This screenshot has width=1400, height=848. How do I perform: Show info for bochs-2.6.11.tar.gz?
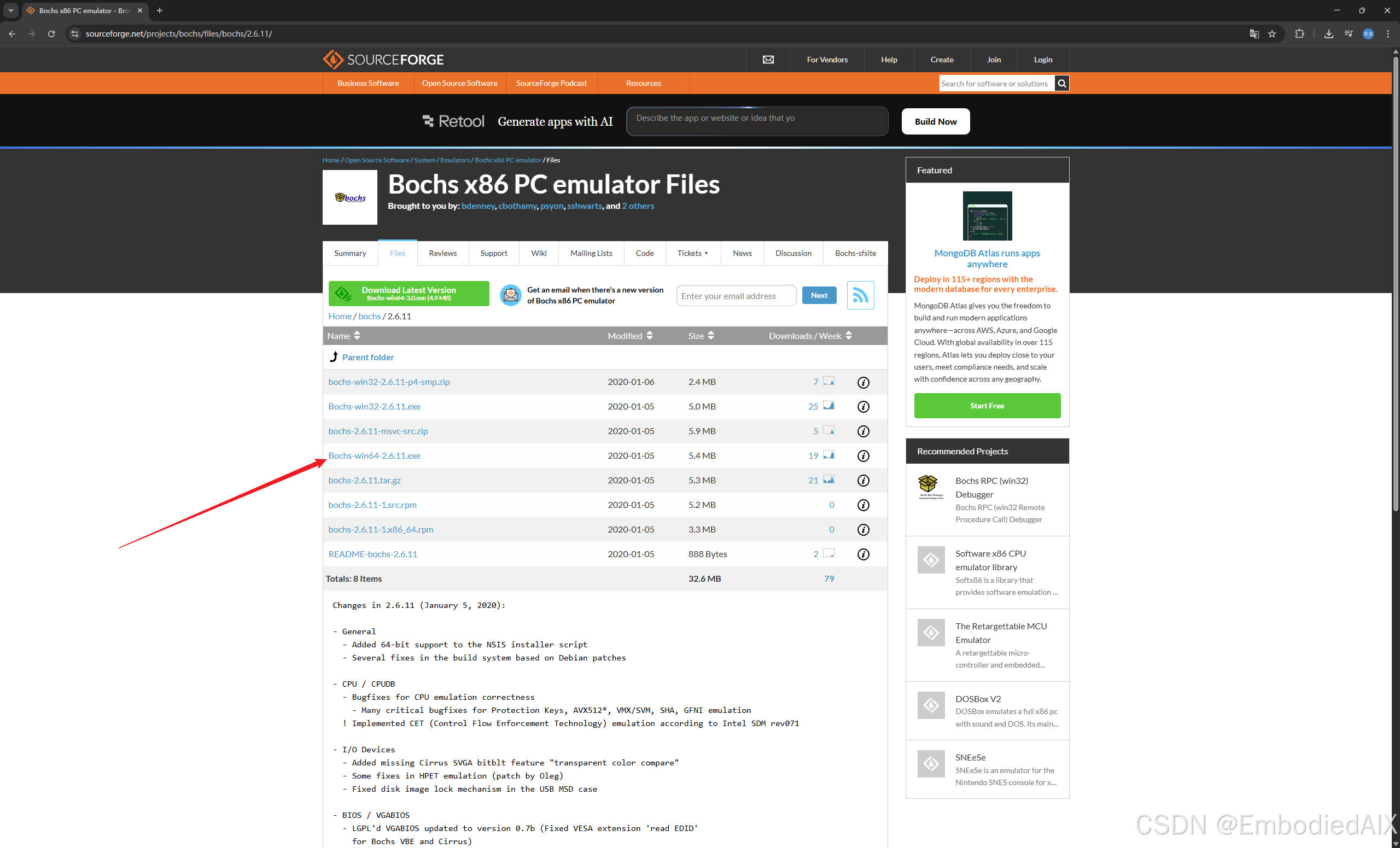tap(863, 481)
